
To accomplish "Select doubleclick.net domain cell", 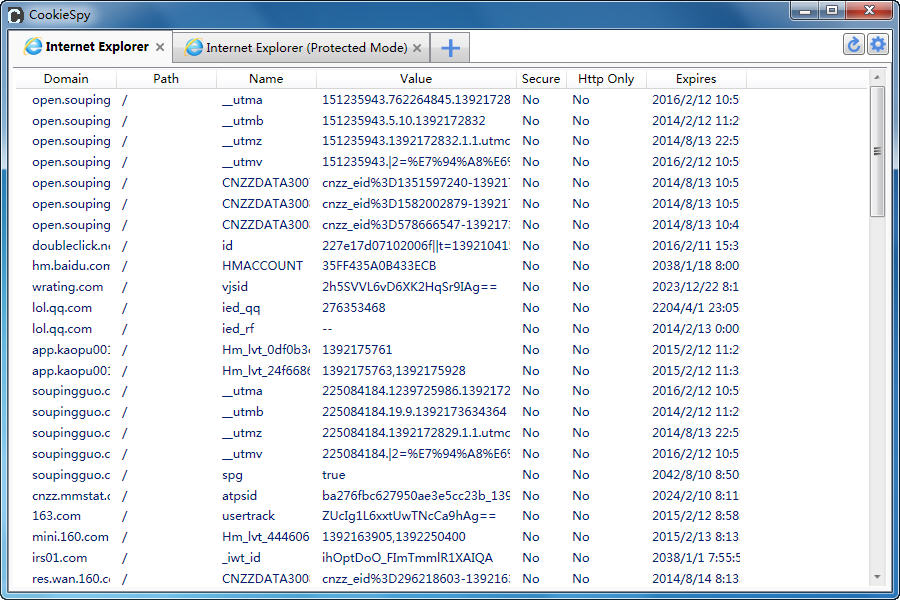I will click(71, 246).
